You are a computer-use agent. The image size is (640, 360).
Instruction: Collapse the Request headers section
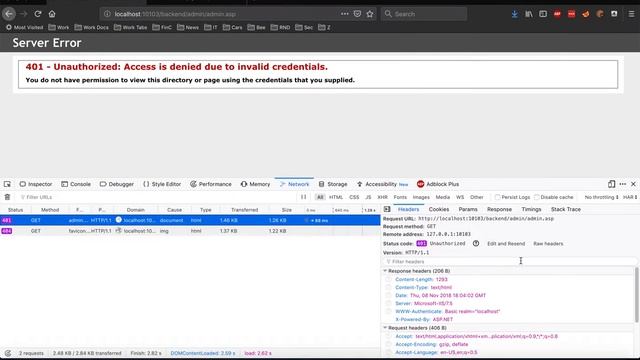pos(384,328)
